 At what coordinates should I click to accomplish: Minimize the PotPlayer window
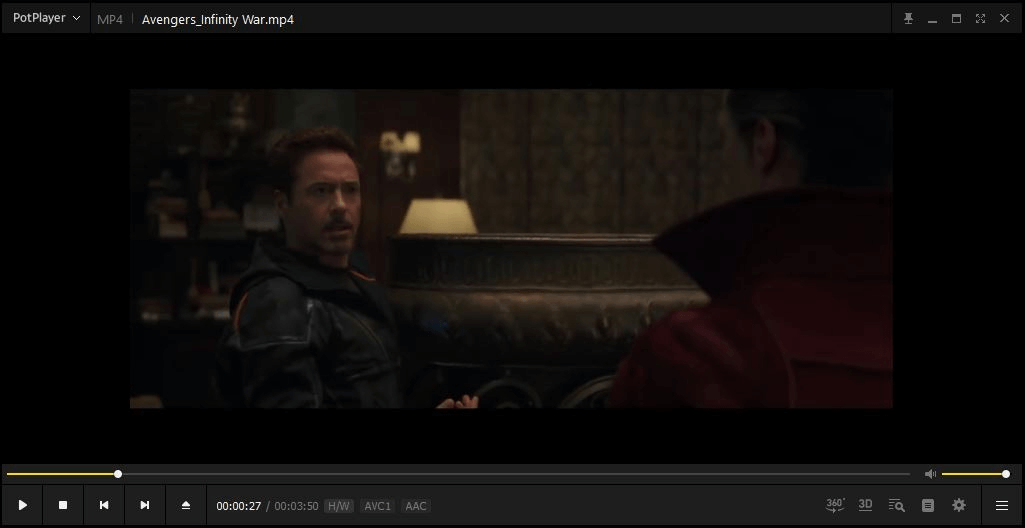pos(932,20)
